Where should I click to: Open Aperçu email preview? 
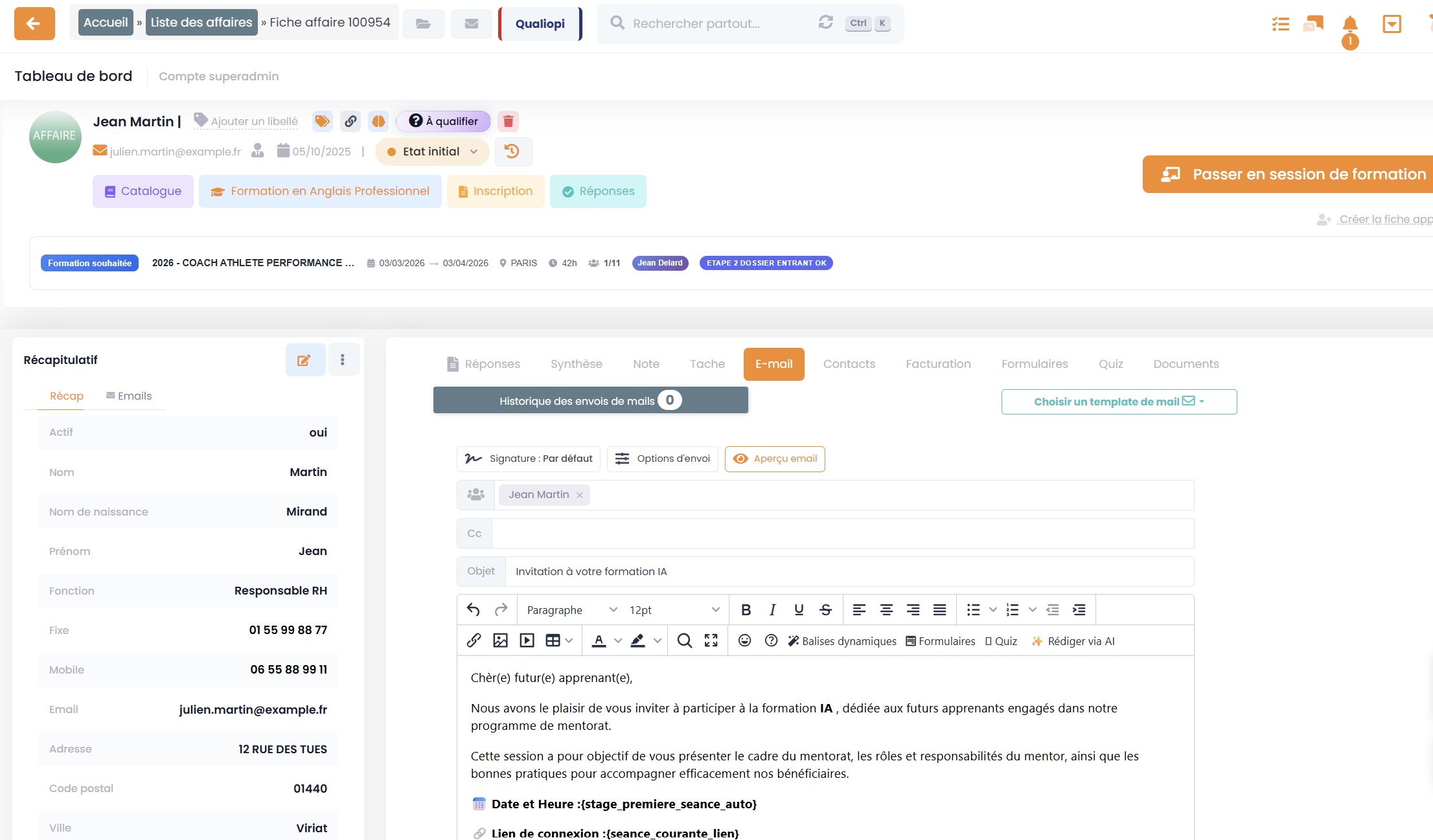click(x=775, y=459)
